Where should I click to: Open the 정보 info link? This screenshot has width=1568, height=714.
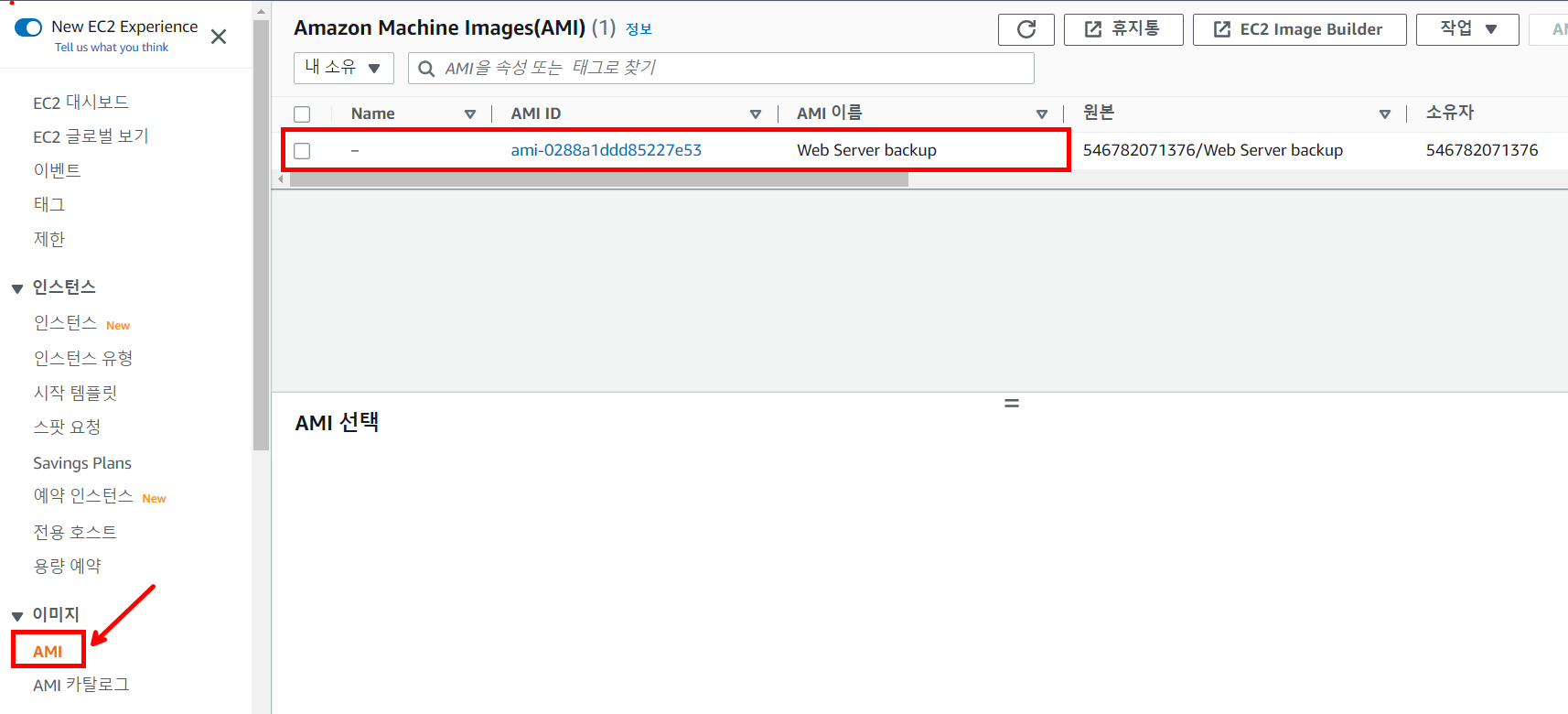[639, 29]
